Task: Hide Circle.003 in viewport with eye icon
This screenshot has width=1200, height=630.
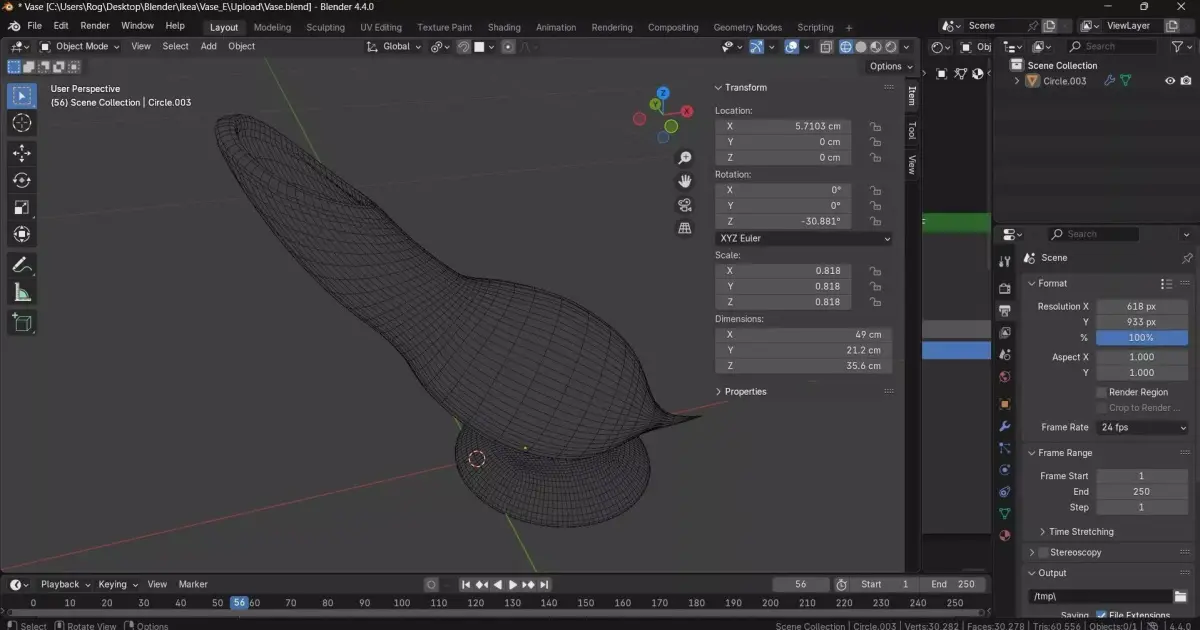Action: [x=1170, y=81]
